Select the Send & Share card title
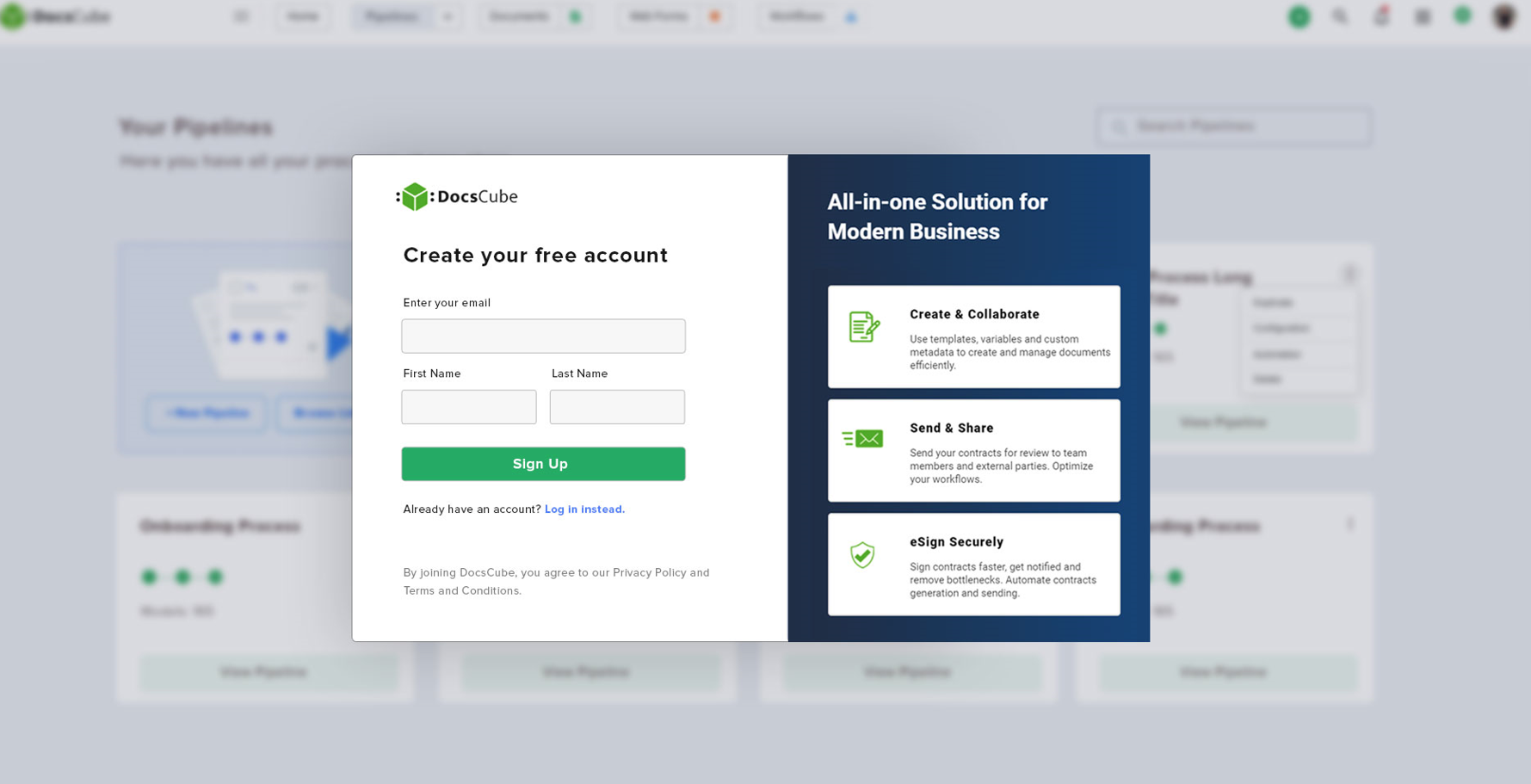The height and width of the screenshot is (784, 1531). 951,428
